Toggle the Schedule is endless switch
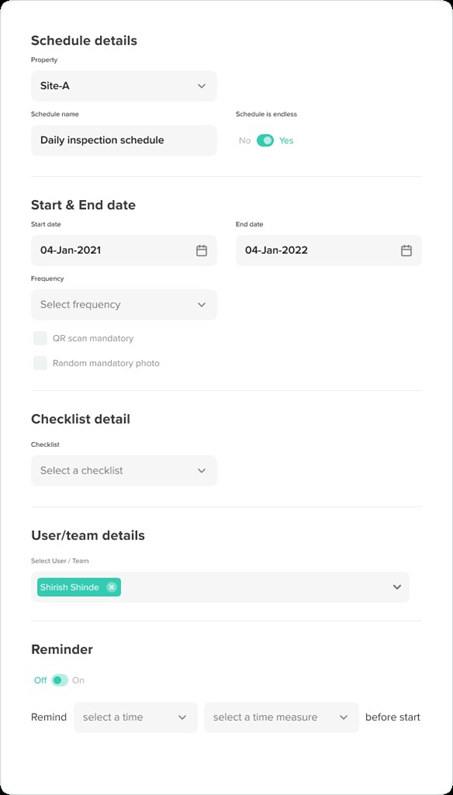The height and width of the screenshot is (795, 453). (265, 140)
